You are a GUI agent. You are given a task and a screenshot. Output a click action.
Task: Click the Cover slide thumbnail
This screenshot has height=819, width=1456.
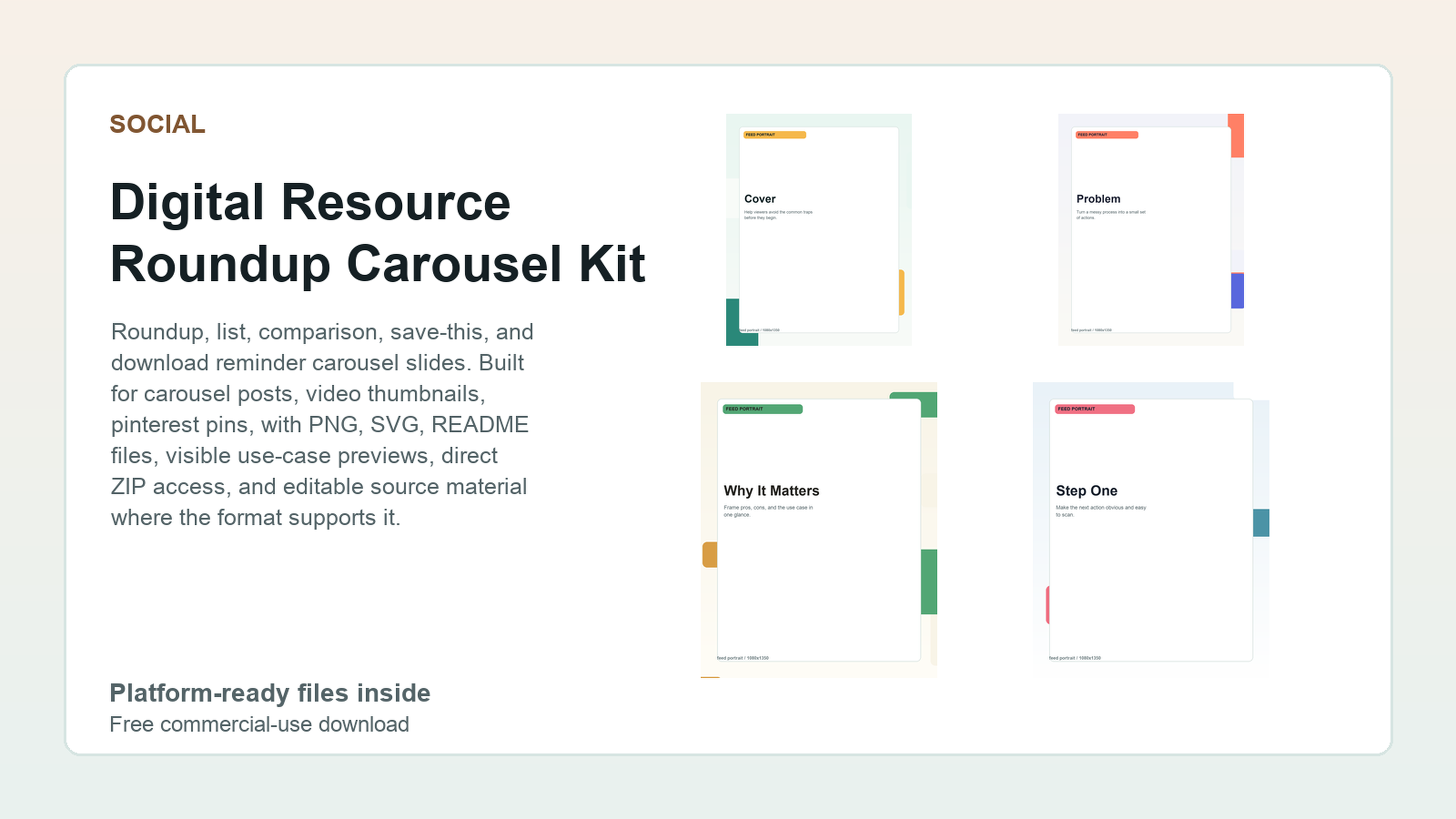click(819, 229)
